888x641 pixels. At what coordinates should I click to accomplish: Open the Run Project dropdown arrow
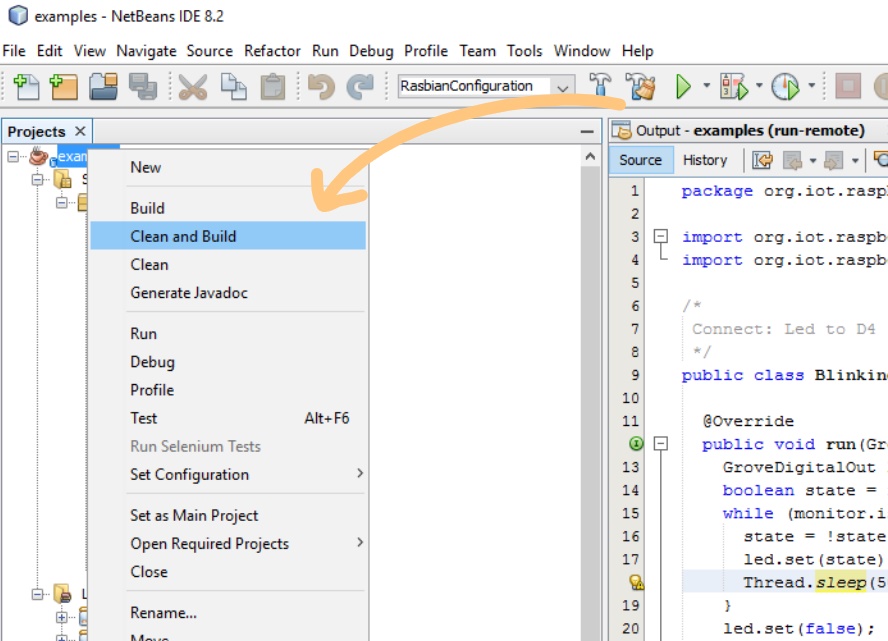point(706,86)
